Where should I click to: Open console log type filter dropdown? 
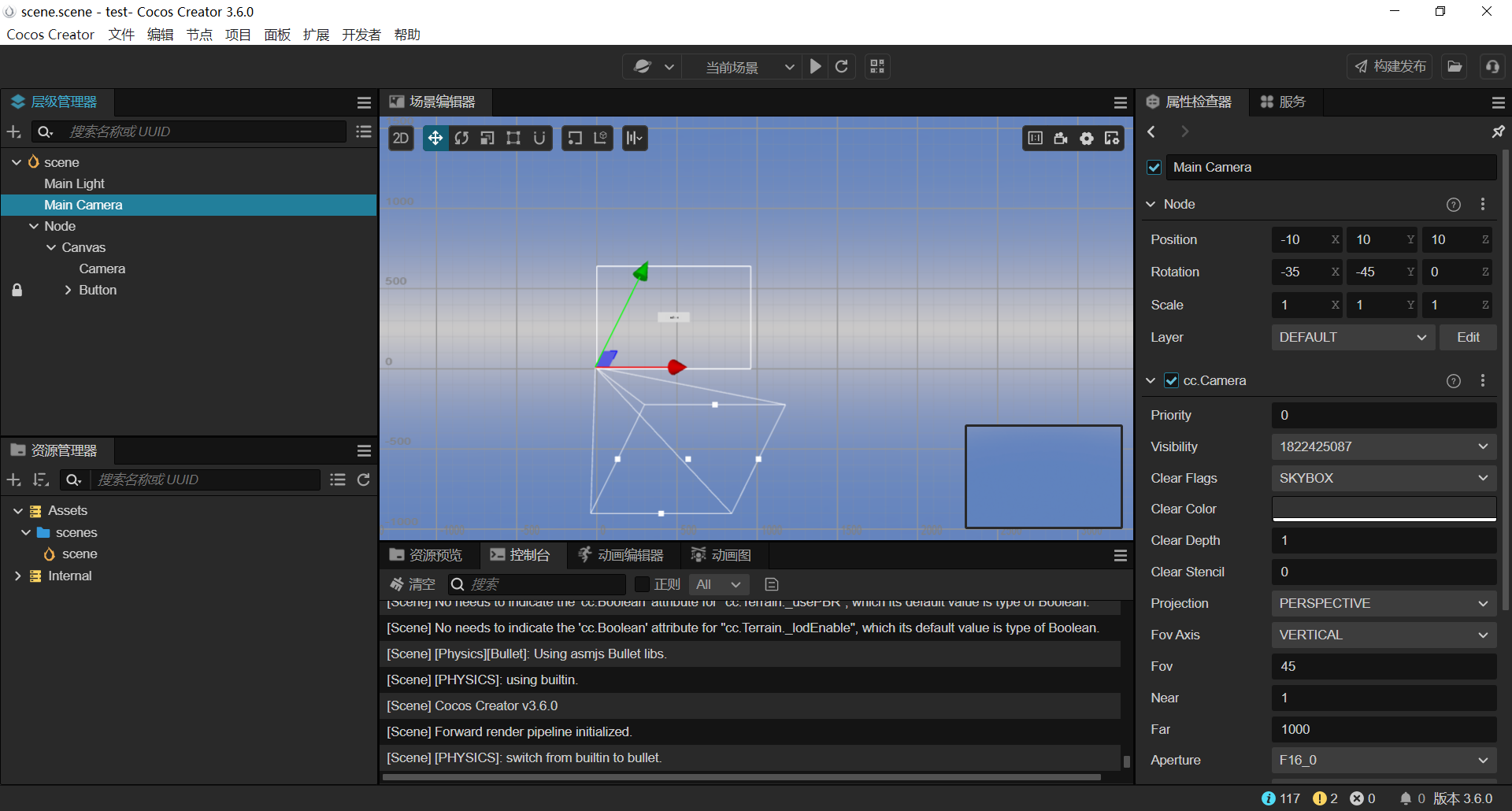[719, 584]
